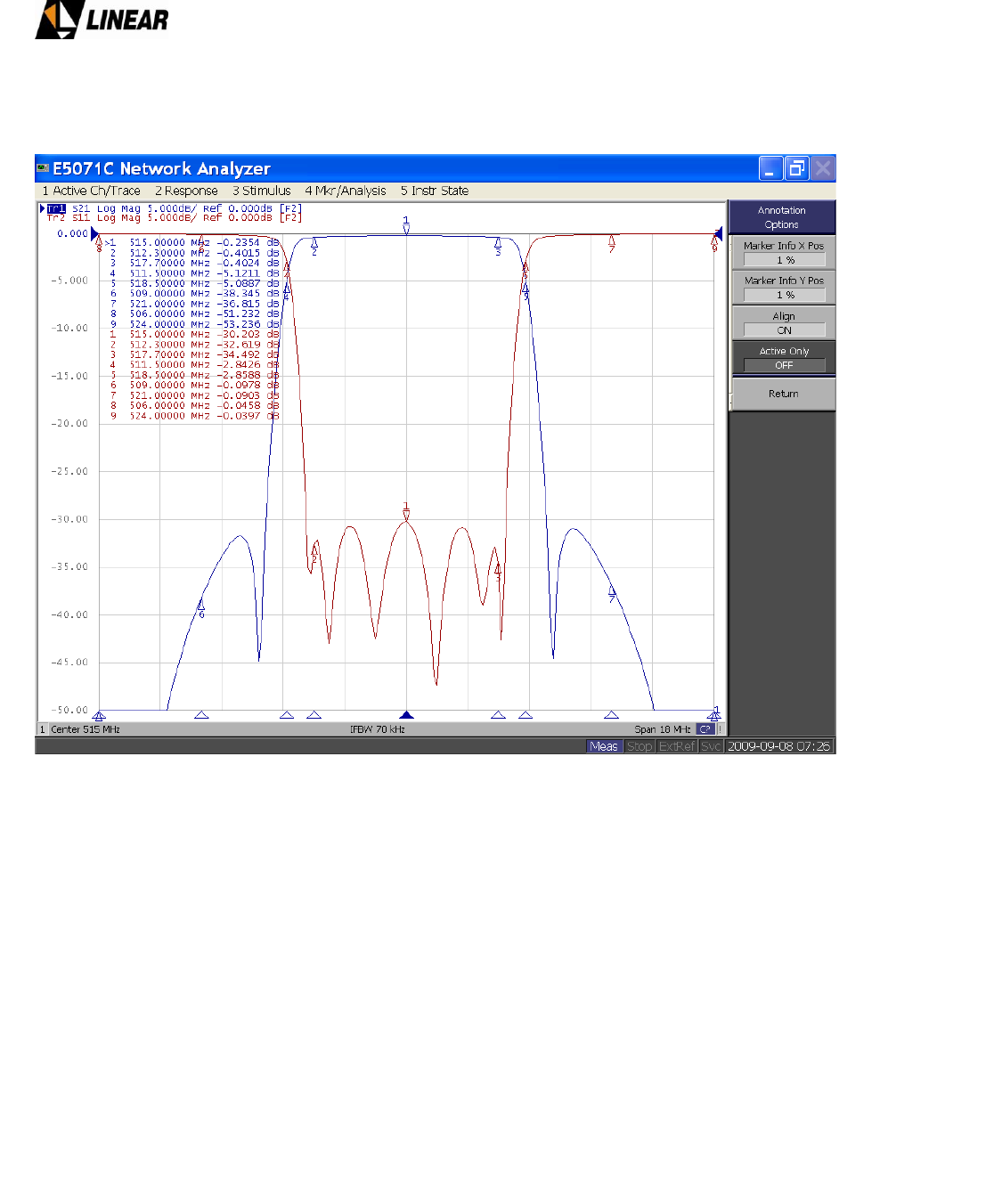The height and width of the screenshot is (1204, 994).
Task: Select red marker 7 at top right
Action: pos(612,243)
